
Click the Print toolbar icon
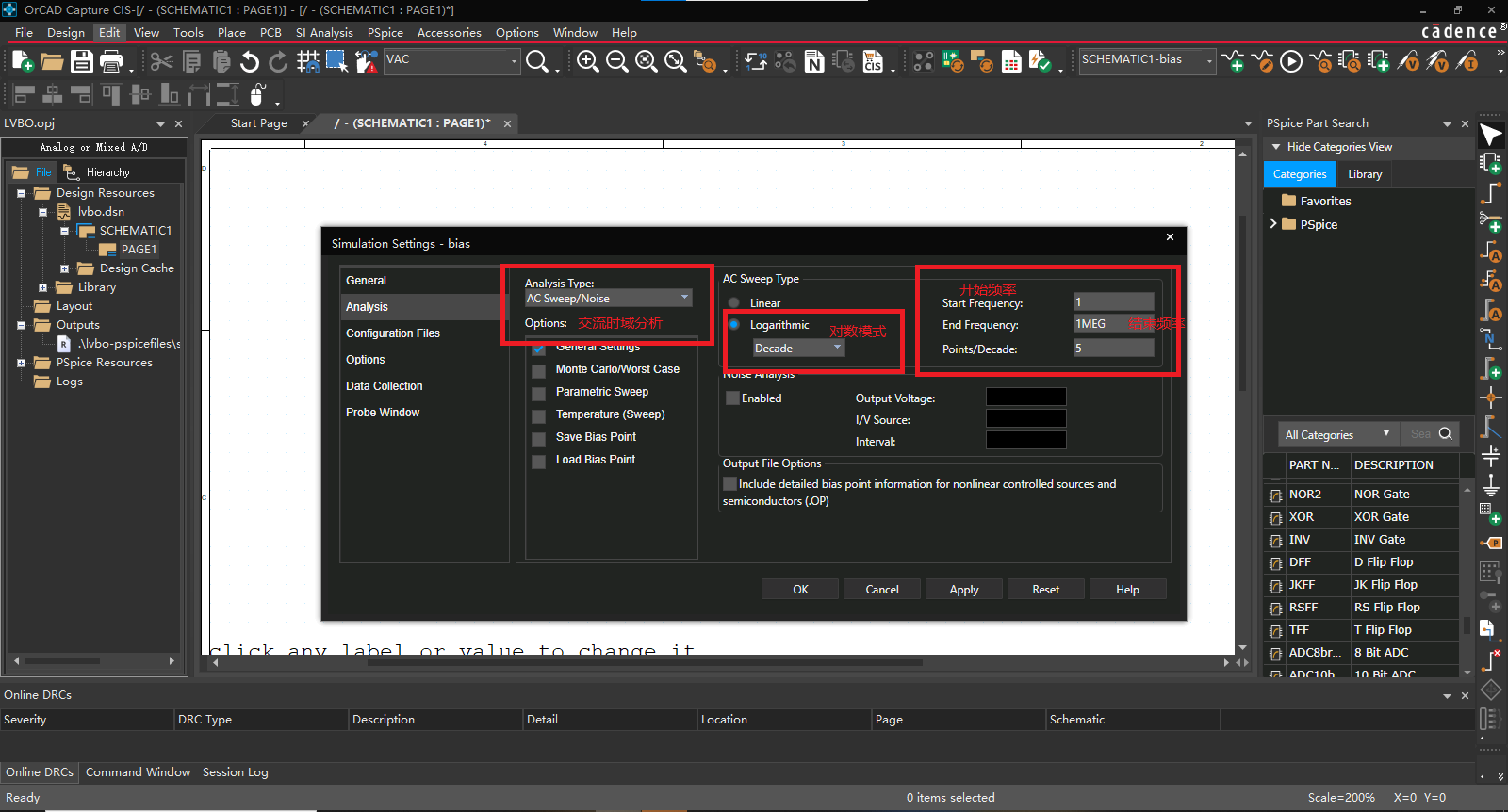point(111,61)
